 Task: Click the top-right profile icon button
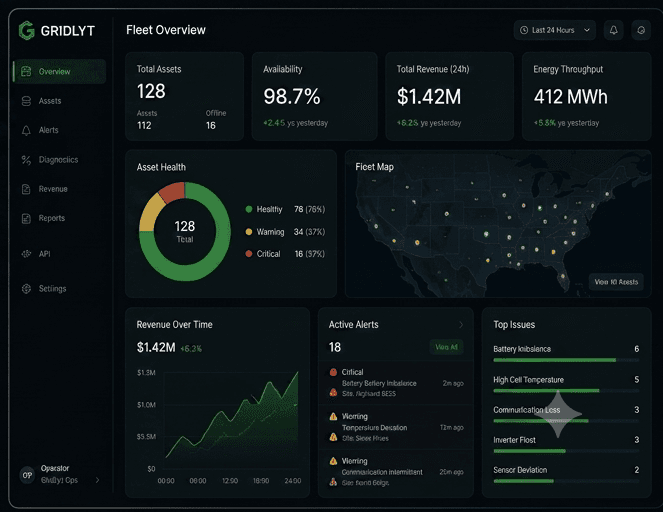click(x=641, y=30)
